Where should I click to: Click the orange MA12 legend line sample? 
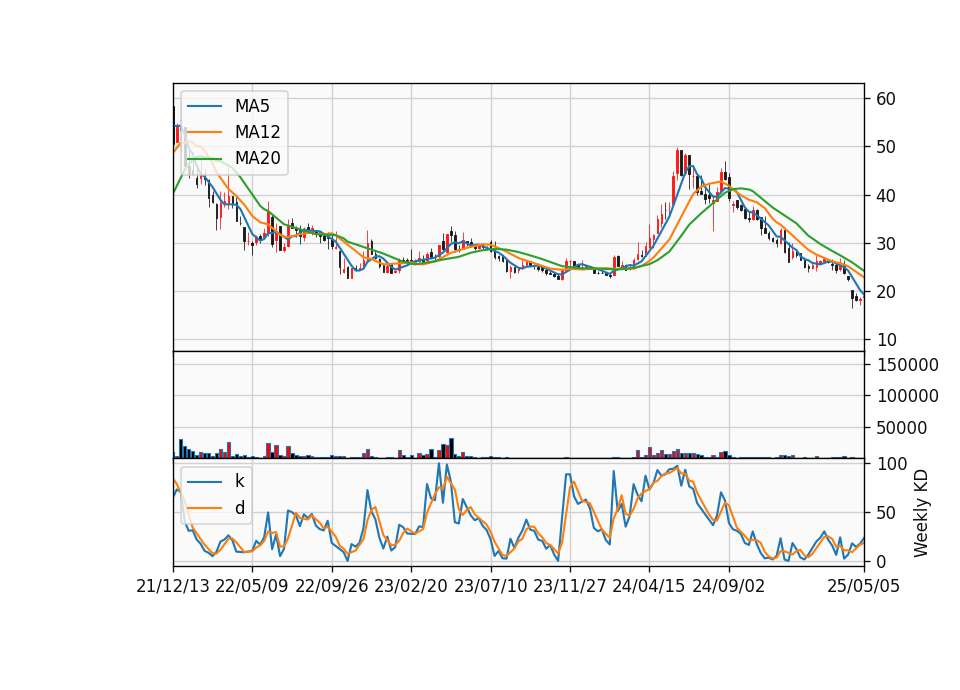[x=204, y=132]
